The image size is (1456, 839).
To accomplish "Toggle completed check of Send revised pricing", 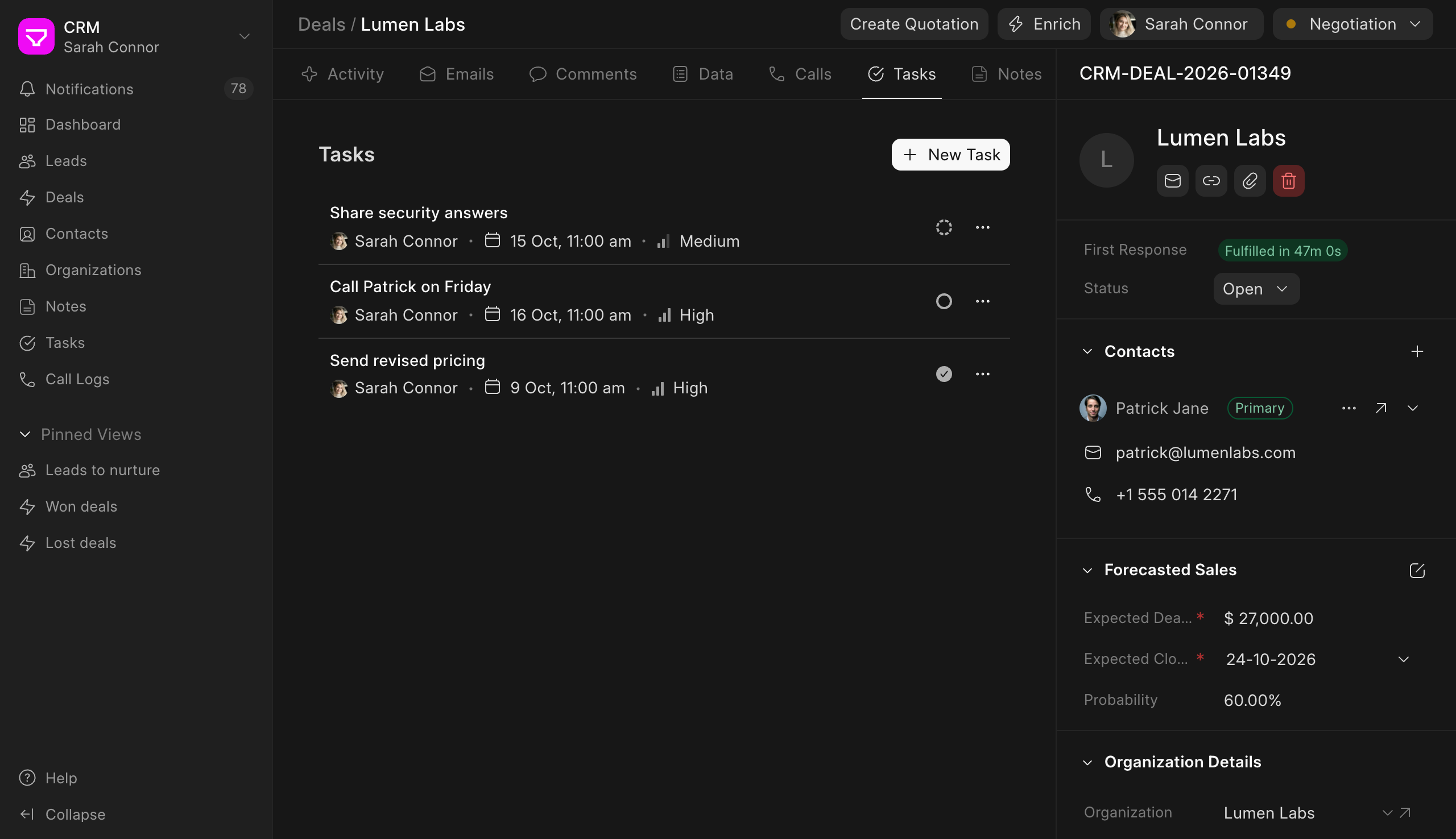I will pos(944,374).
